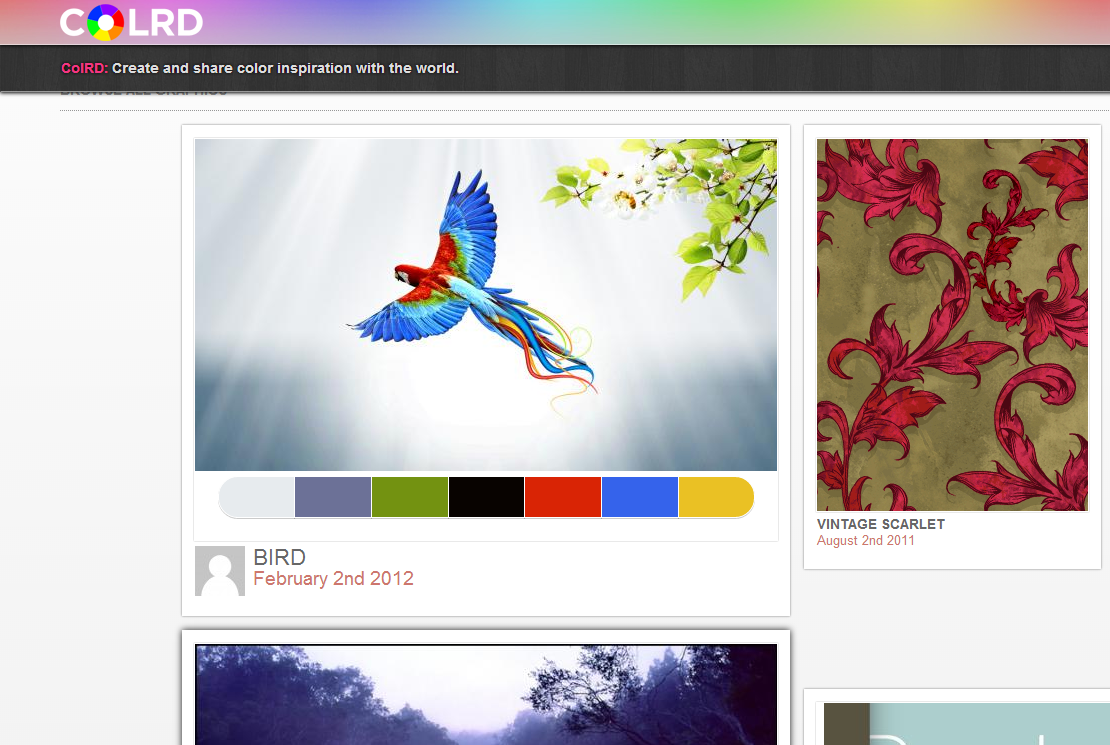Open the ColRD link in the tagline
This screenshot has height=745, width=1110.
point(84,69)
